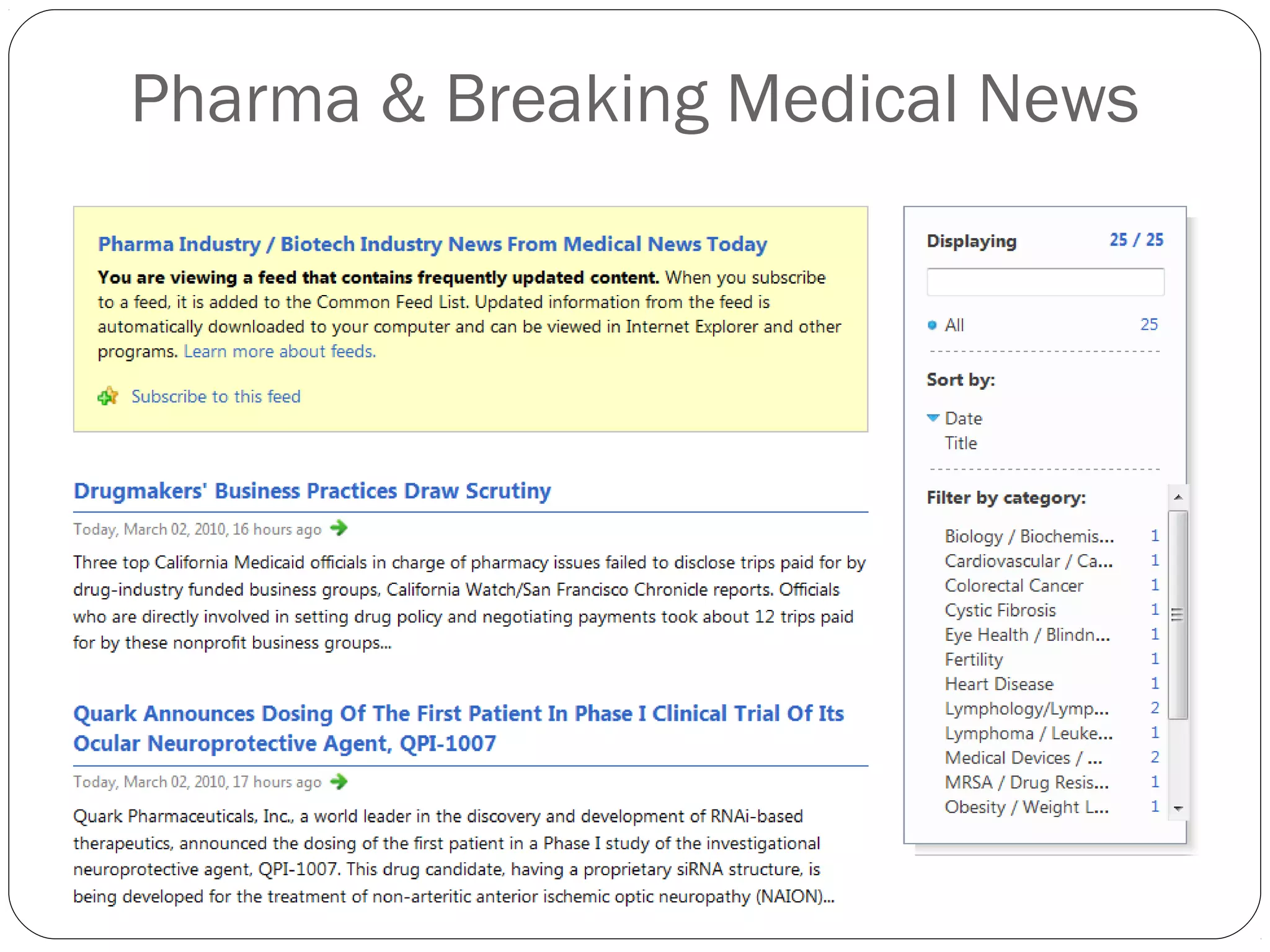Filter by Heart Disease category
Screen dimensions: 1270x952
pos(999,684)
